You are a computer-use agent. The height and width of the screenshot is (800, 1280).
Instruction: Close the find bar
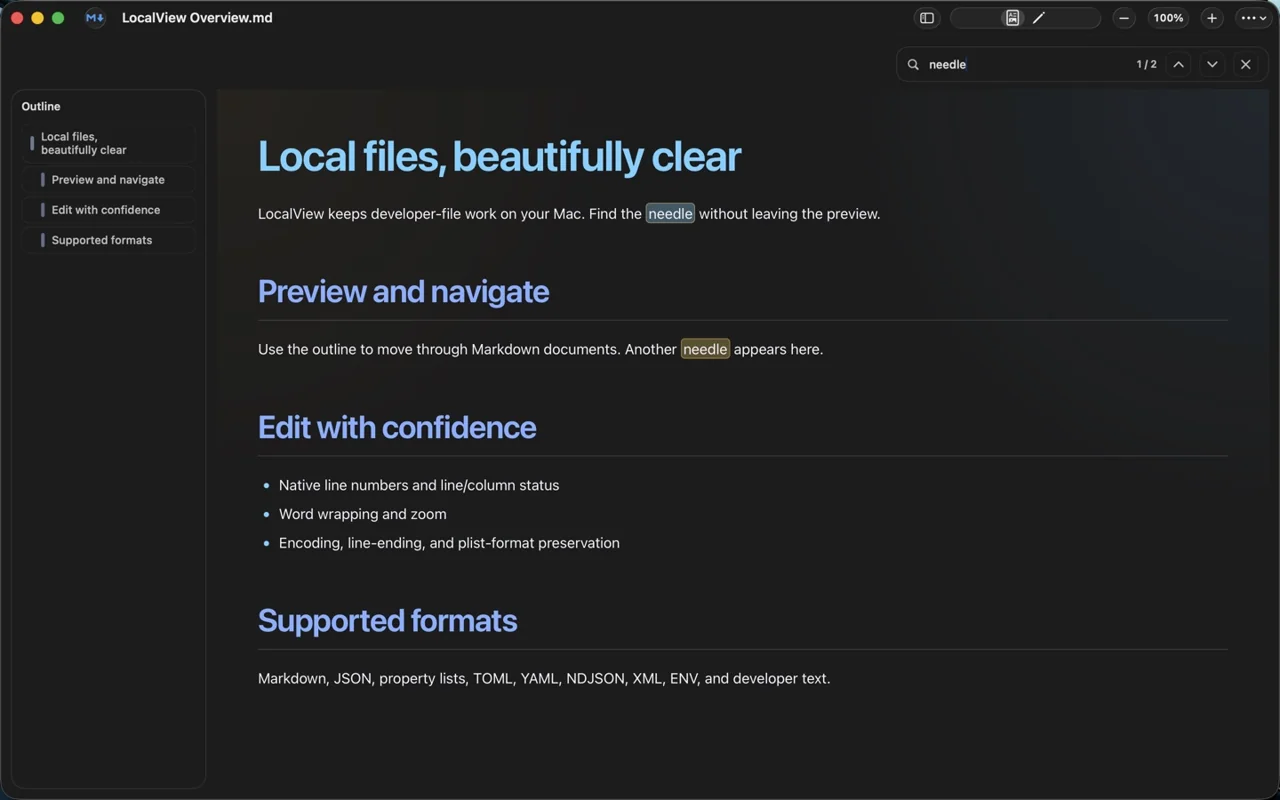(x=1245, y=64)
